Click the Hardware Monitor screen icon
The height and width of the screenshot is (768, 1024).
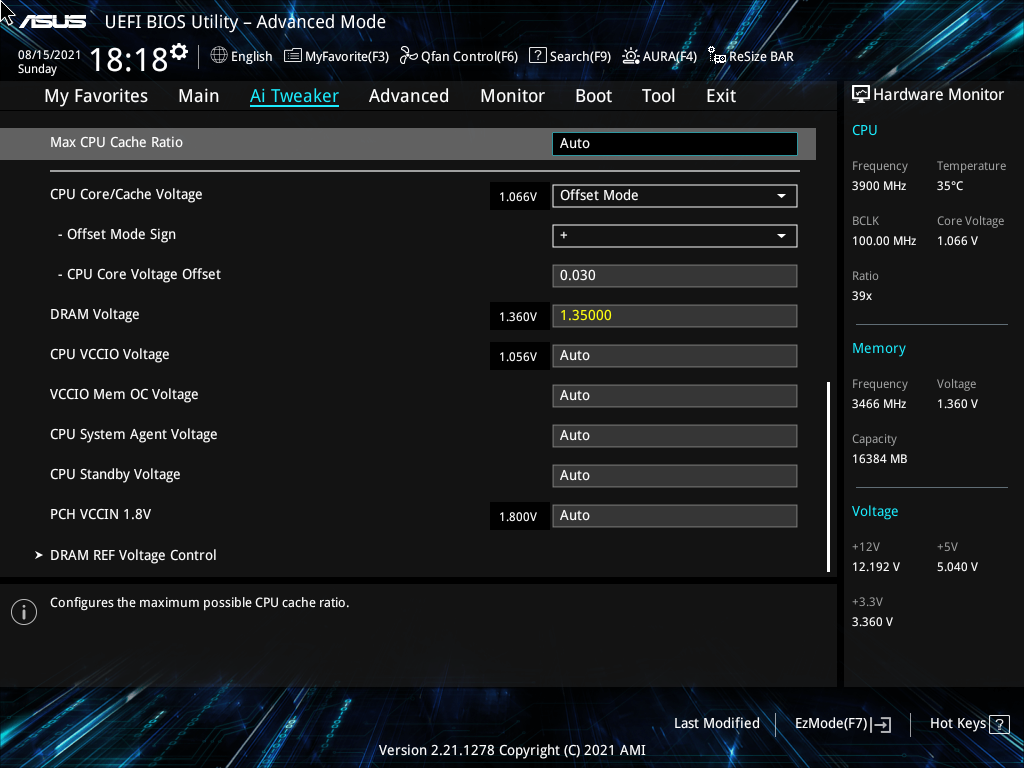coord(861,95)
